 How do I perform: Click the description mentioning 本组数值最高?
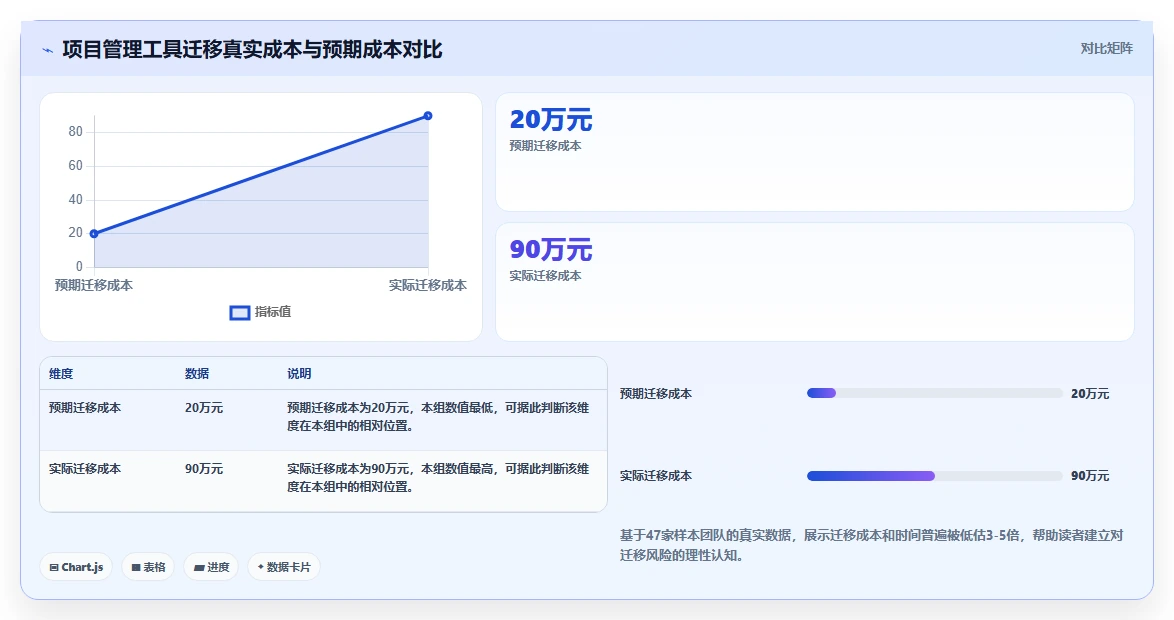[x=438, y=478]
